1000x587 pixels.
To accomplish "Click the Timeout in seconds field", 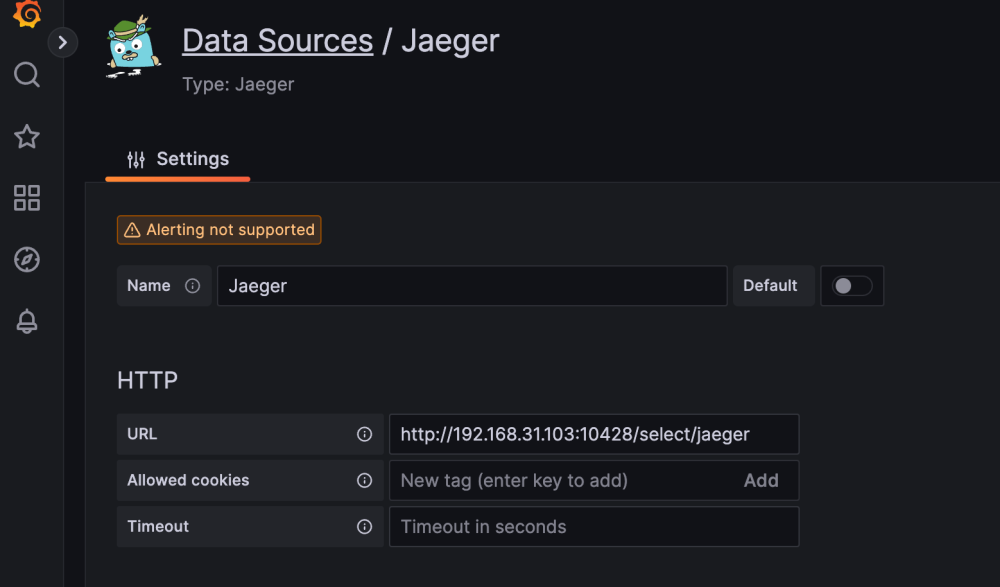I will pos(593,527).
